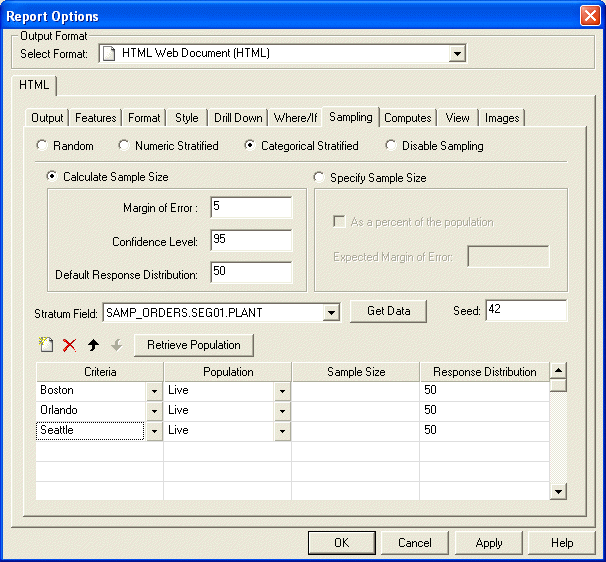Open Population dropdown in Seattle row
606x562 pixels.
pyautogui.click(x=283, y=431)
